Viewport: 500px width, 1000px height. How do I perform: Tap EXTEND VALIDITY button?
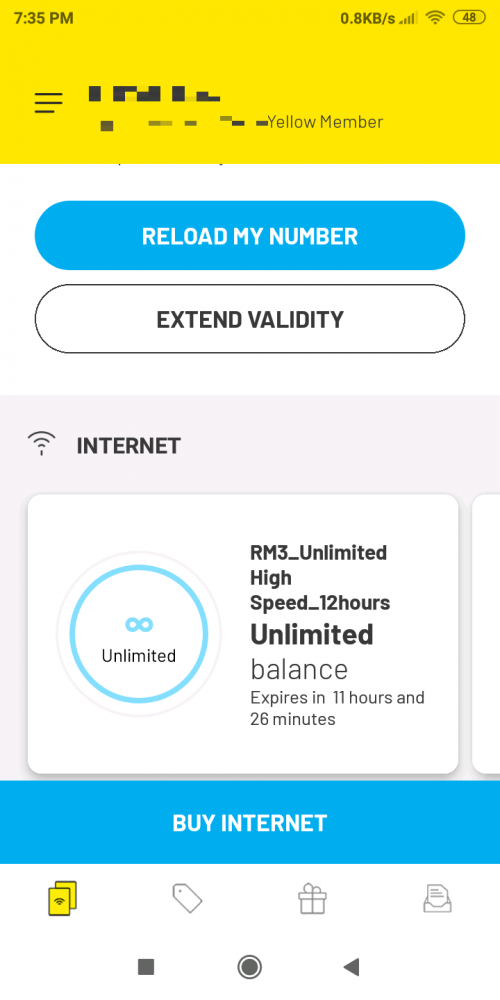pos(249,319)
